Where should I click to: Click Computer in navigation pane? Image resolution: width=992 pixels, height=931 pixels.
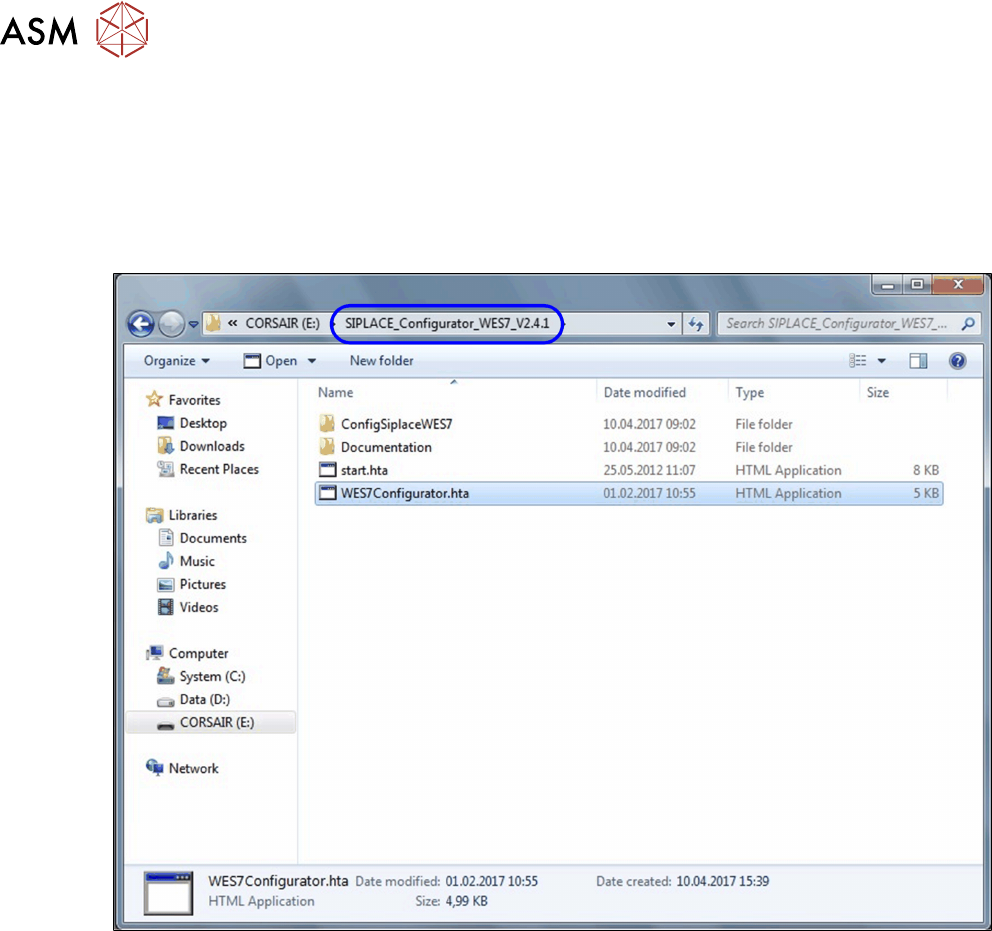click(198, 653)
